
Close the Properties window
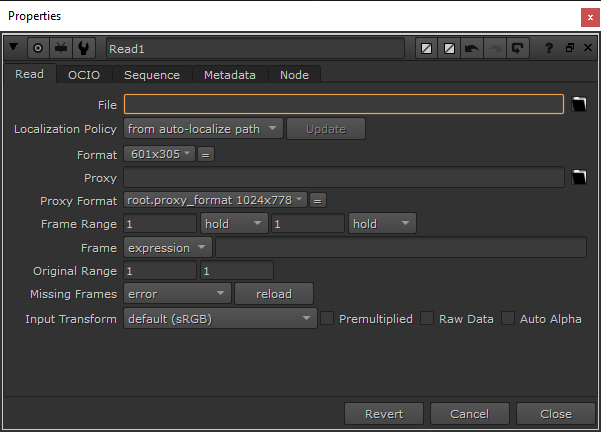pos(590,18)
